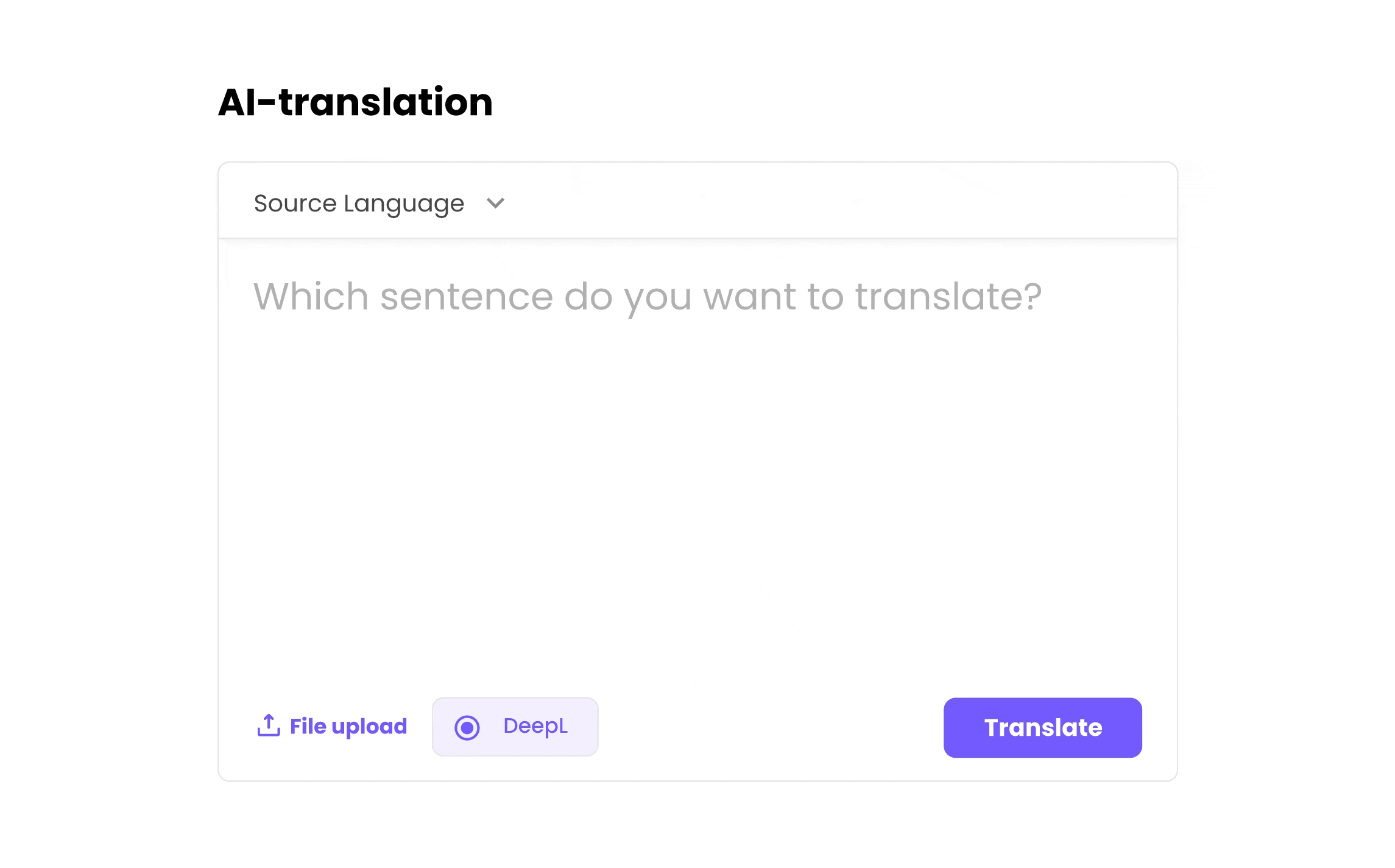The image size is (1395, 868).
Task: Start translation with the Translate button
Action: [1042, 727]
